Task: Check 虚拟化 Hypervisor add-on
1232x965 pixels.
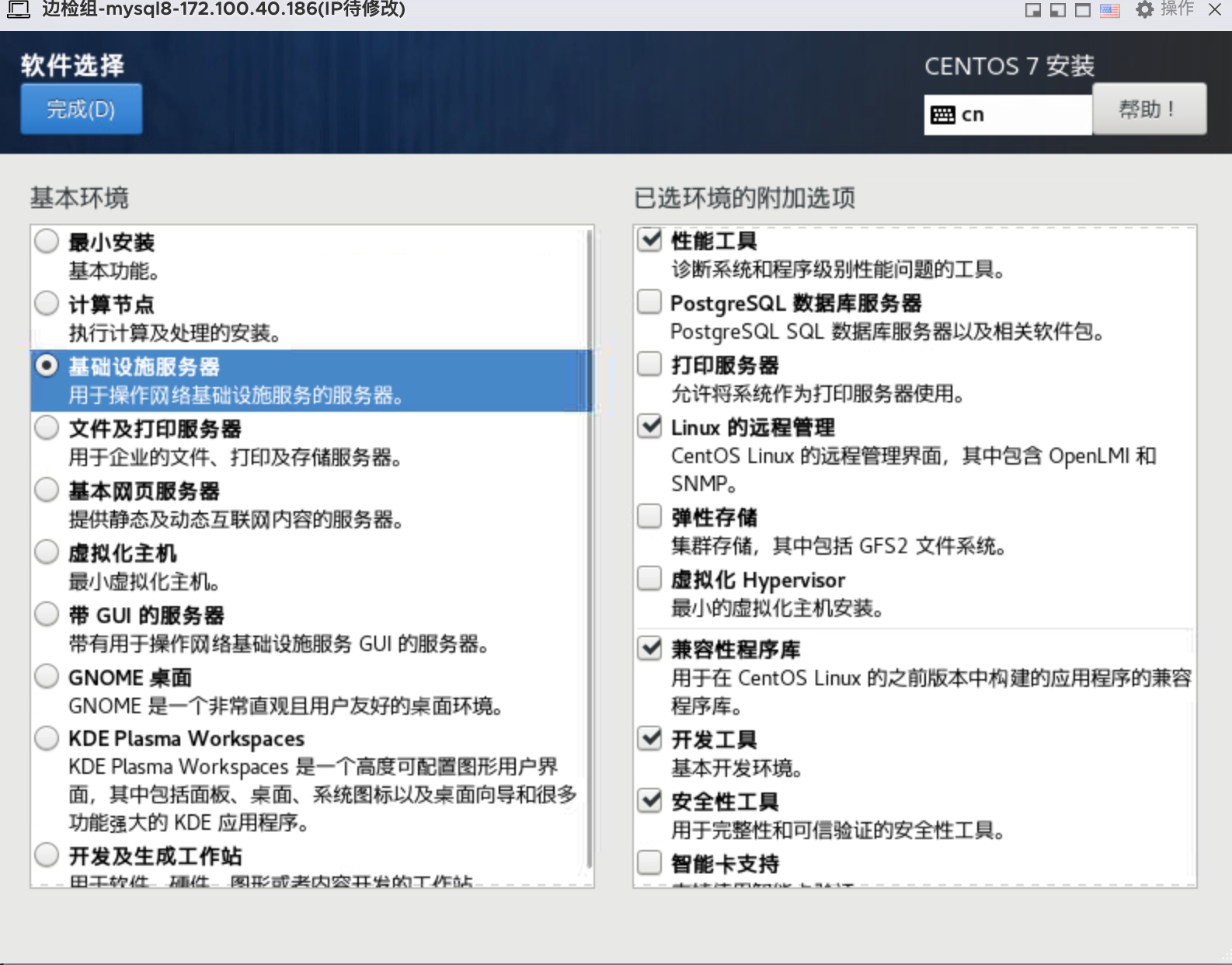Action: click(x=649, y=578)
